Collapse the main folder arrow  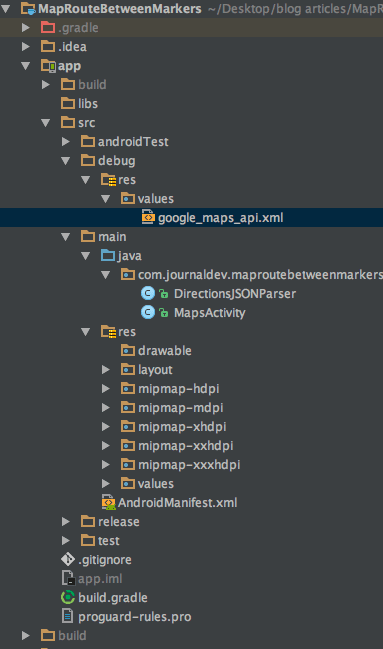(65, 237)
